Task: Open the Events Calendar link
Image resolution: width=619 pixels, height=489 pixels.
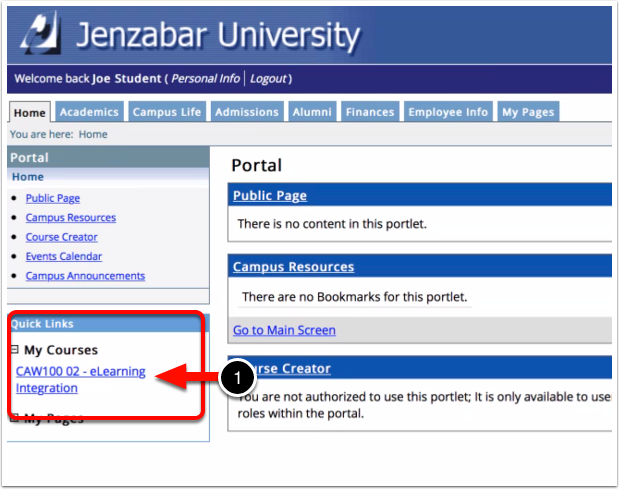Action: pos(64,256)
